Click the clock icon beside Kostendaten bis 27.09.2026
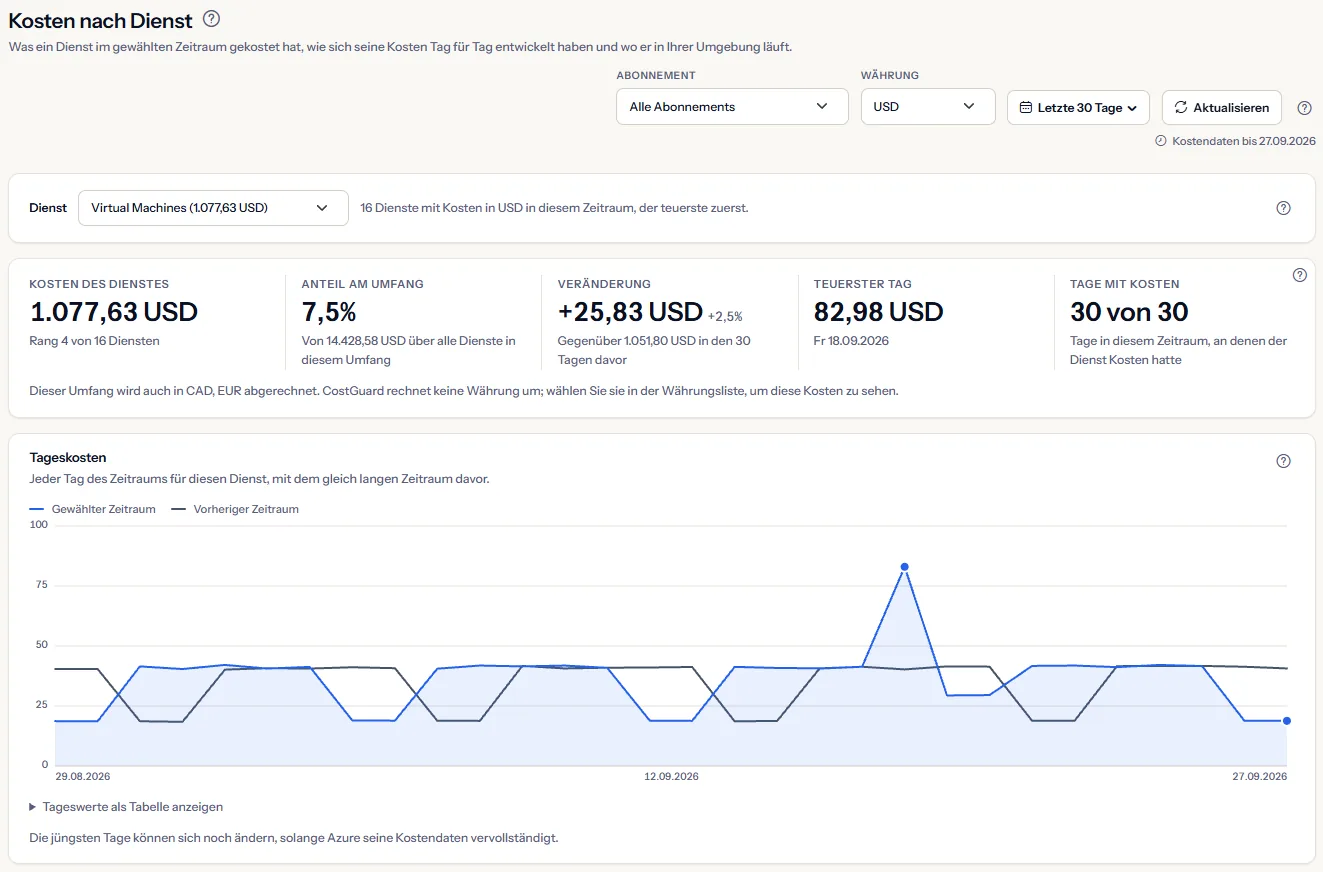Image resolution: width=1323 pixels, height=872 pixels. (x=1161, y=141)
